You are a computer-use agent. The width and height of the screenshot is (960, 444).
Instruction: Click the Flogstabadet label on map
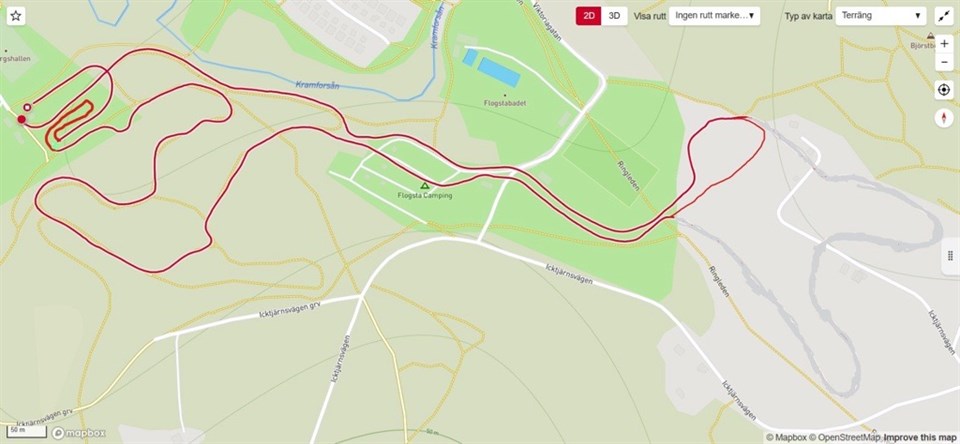[505, 103]
